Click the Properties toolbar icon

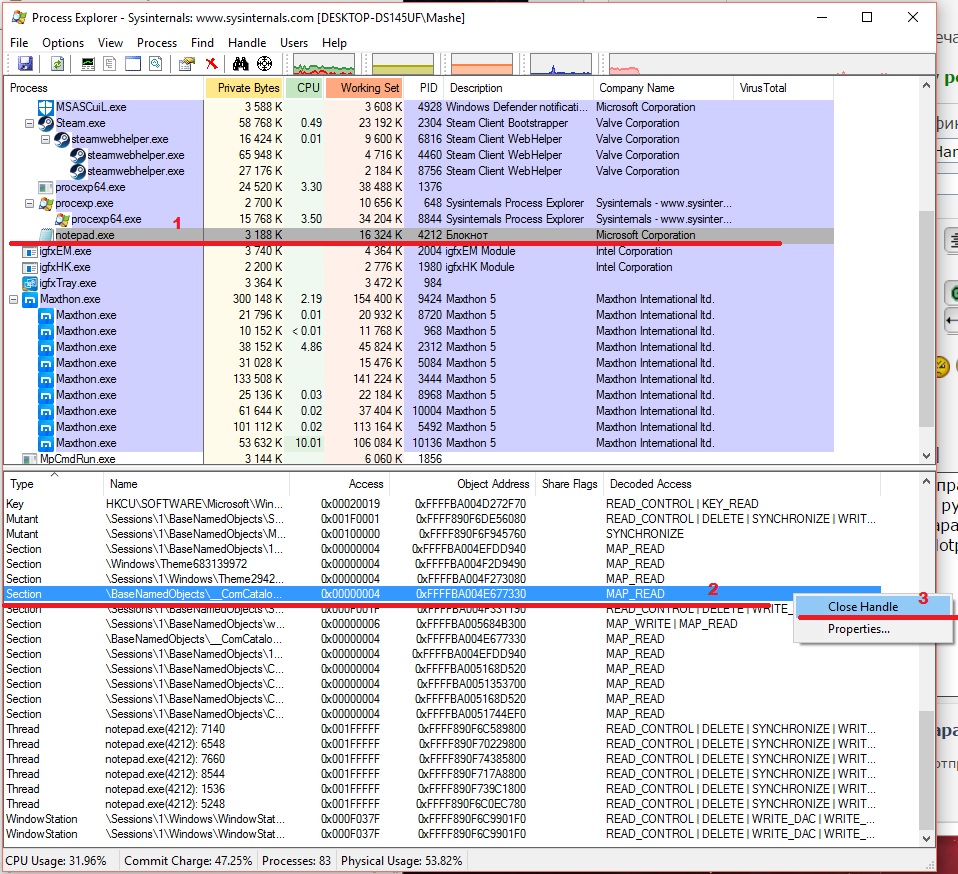[x=186, y=64]
